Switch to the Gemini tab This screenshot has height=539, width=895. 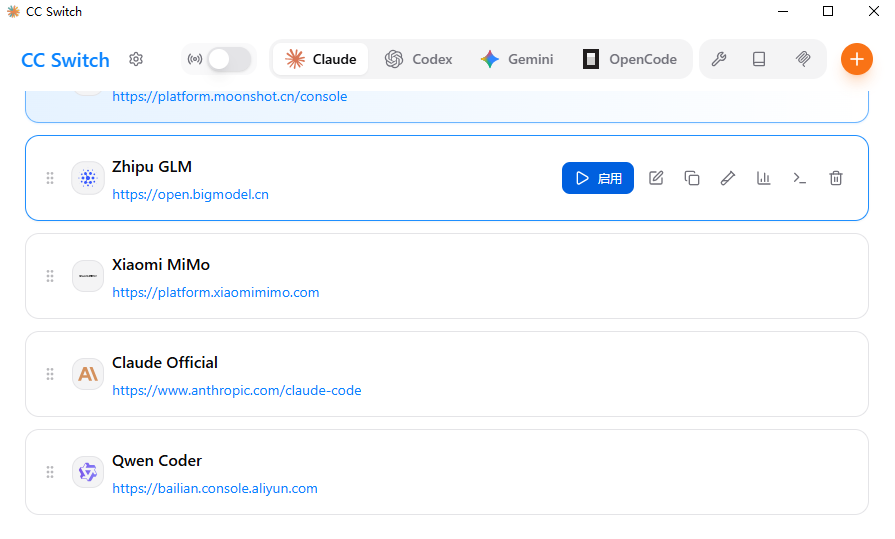[x=517, y=59]
